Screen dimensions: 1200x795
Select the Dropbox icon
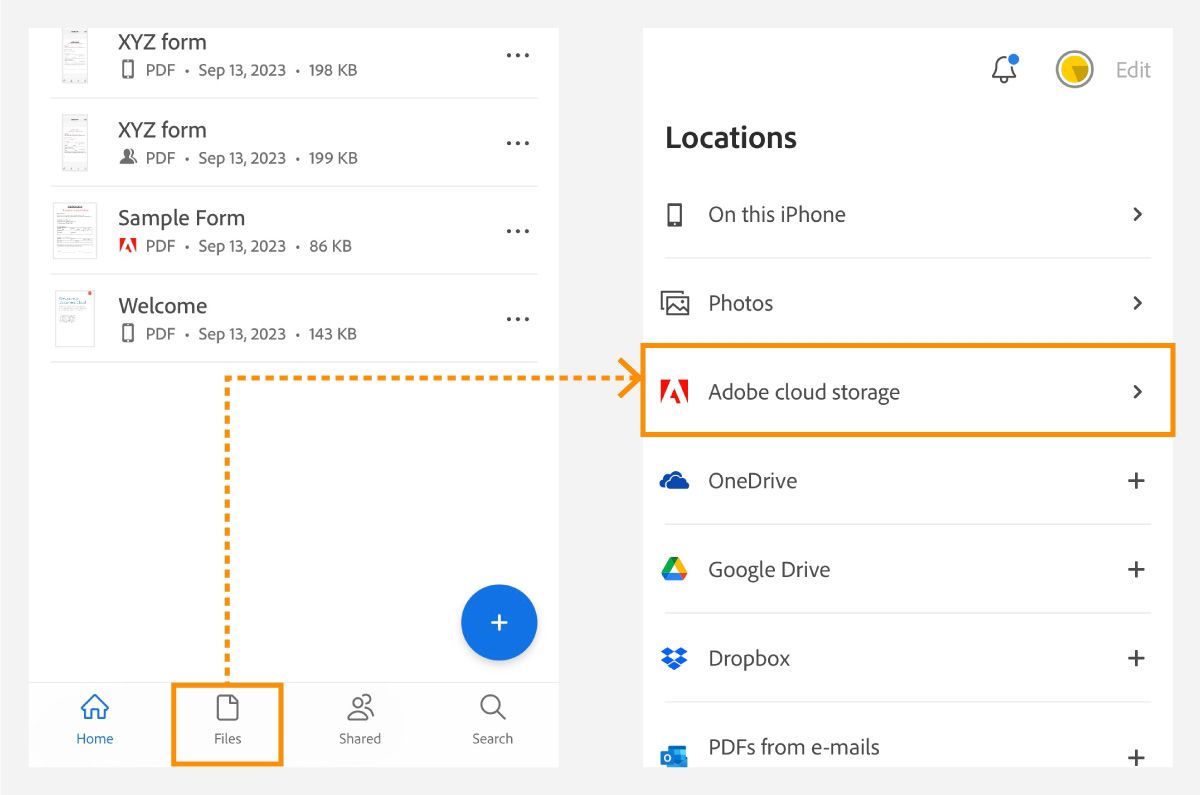[x=675, y=658]
